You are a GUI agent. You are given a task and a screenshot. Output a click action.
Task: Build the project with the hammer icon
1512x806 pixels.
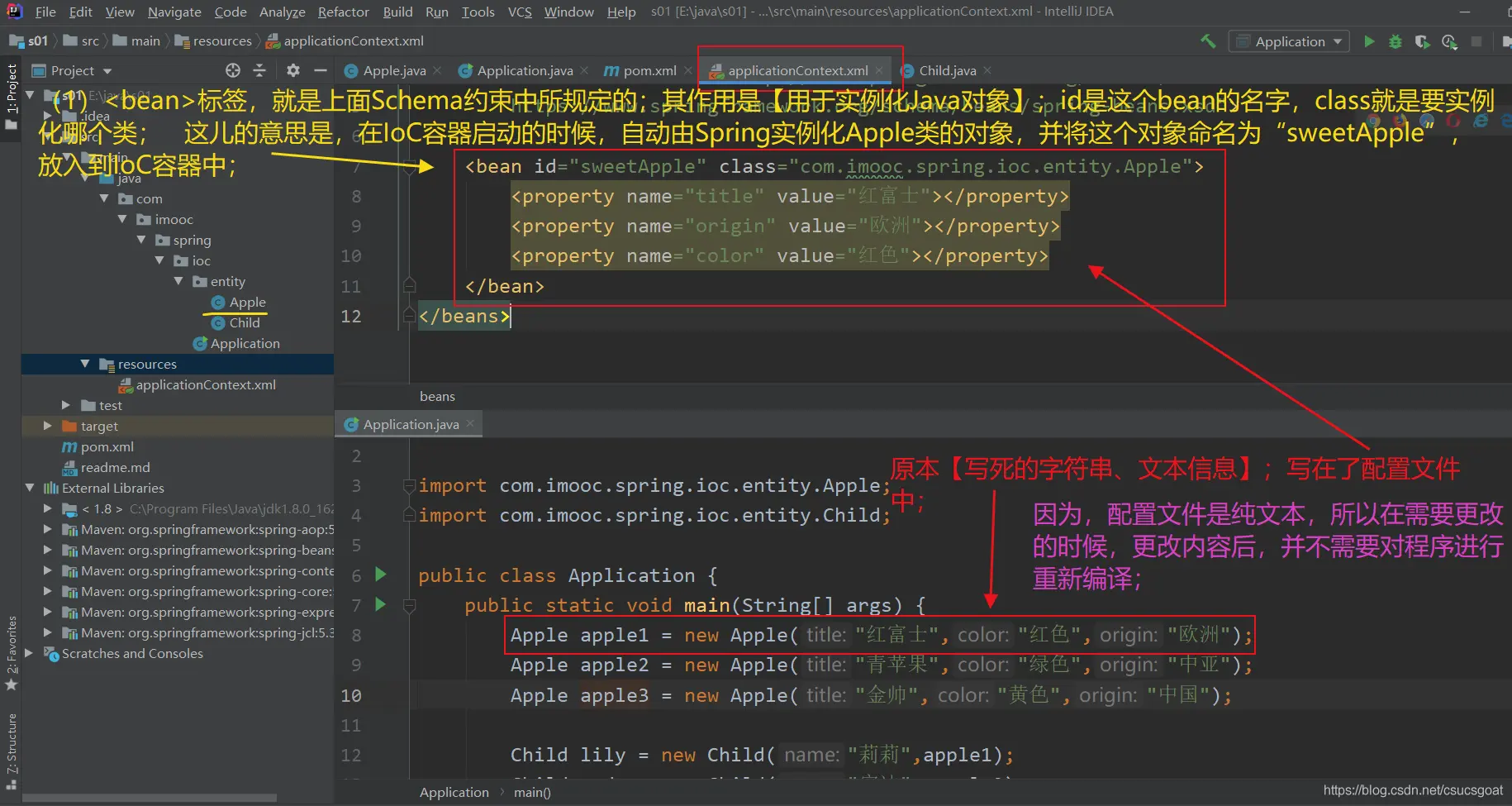tap(1208, 41)
